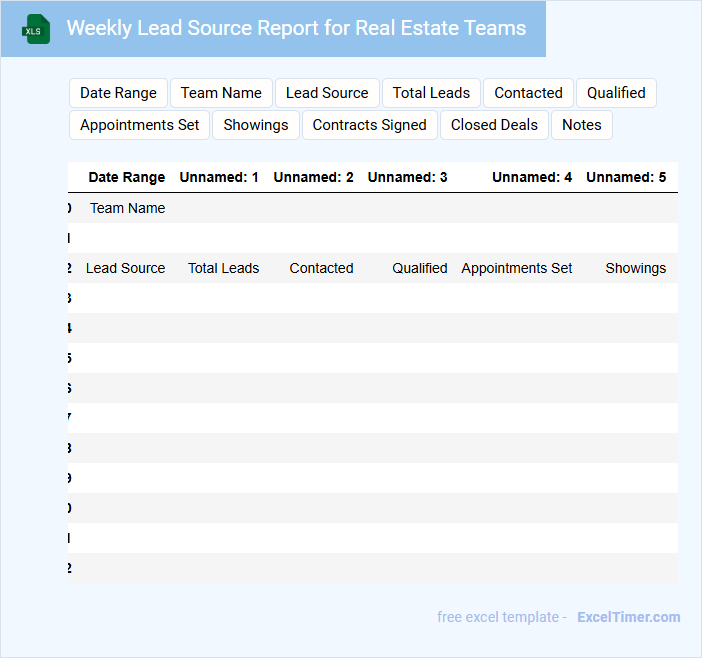Open the Notes tag

click(x=582, y=125)
